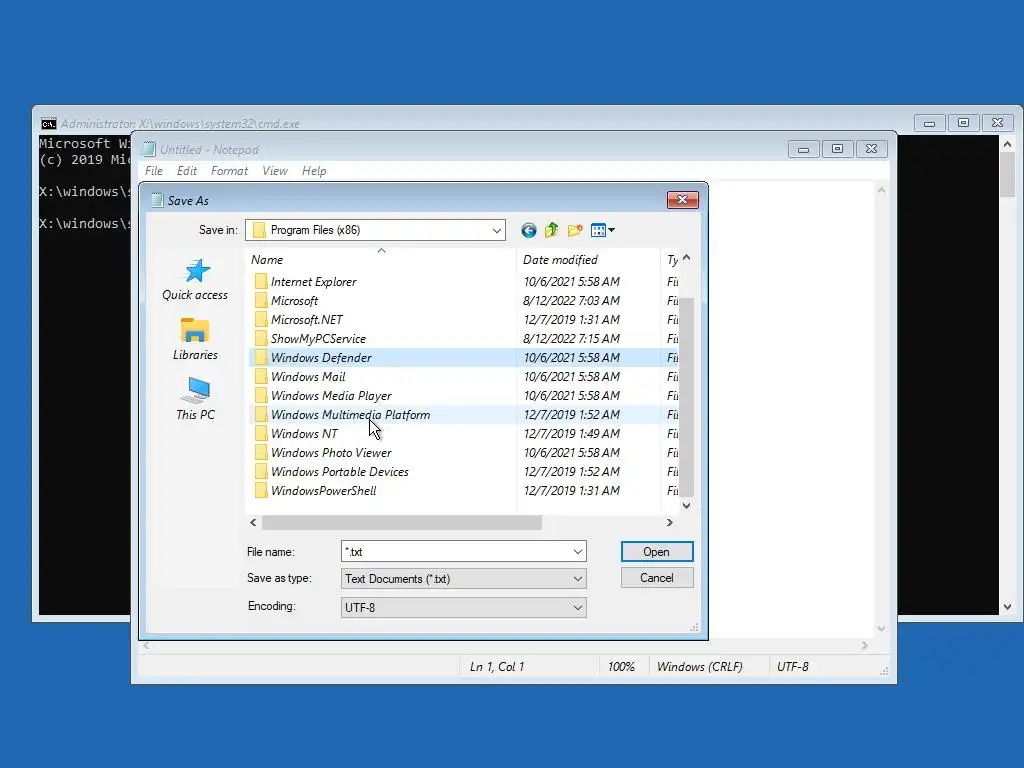Viewport: 1024px width, 768px height.
Task: Click the Notepad title bar icon
Action: coord(149,150)
